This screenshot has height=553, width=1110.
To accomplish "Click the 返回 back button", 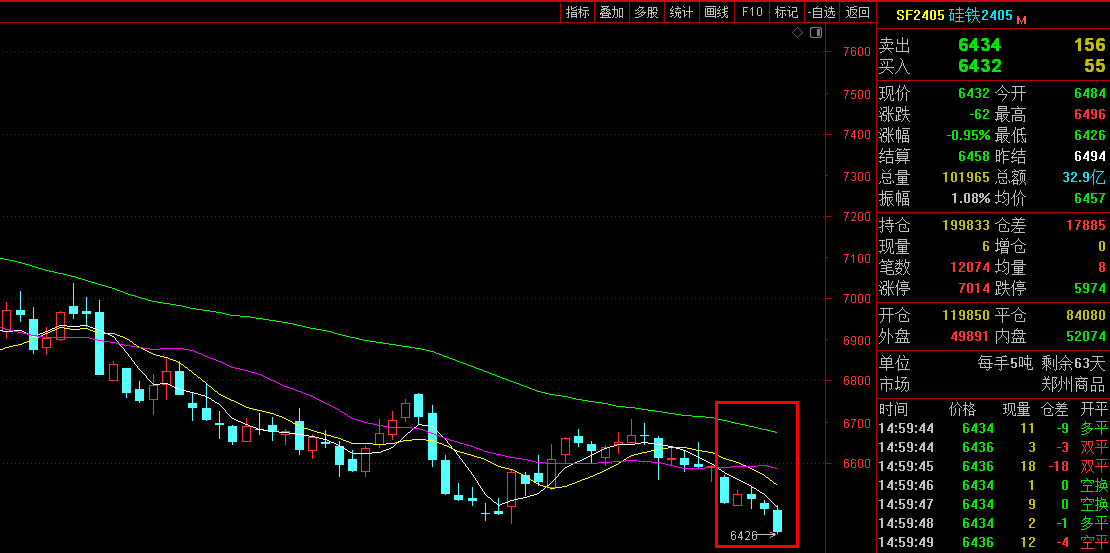I will 857,12.
